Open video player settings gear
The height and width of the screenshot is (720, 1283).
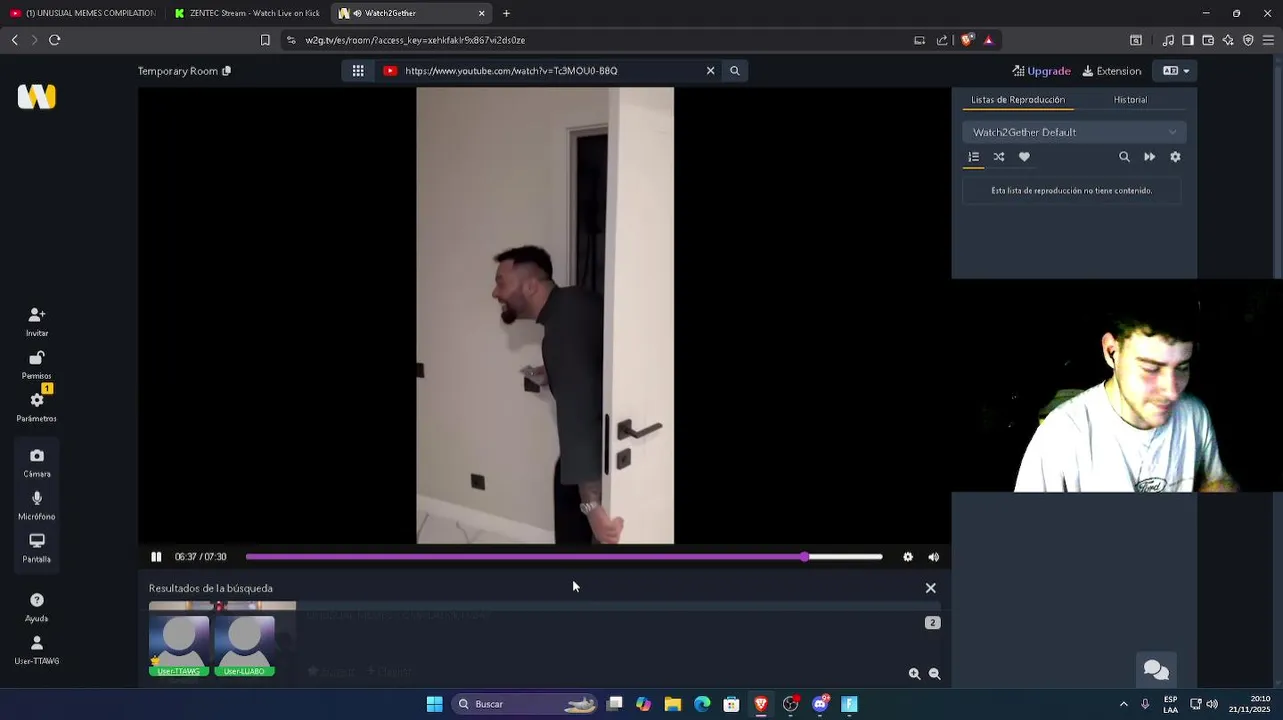coord(908,557)
